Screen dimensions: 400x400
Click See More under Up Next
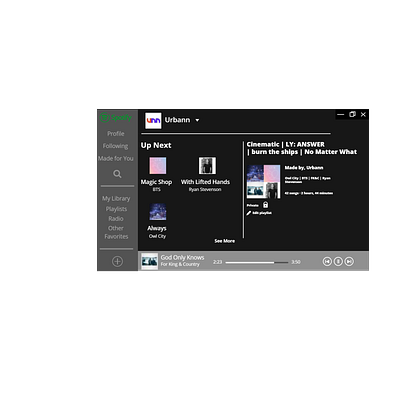[225, 241]
